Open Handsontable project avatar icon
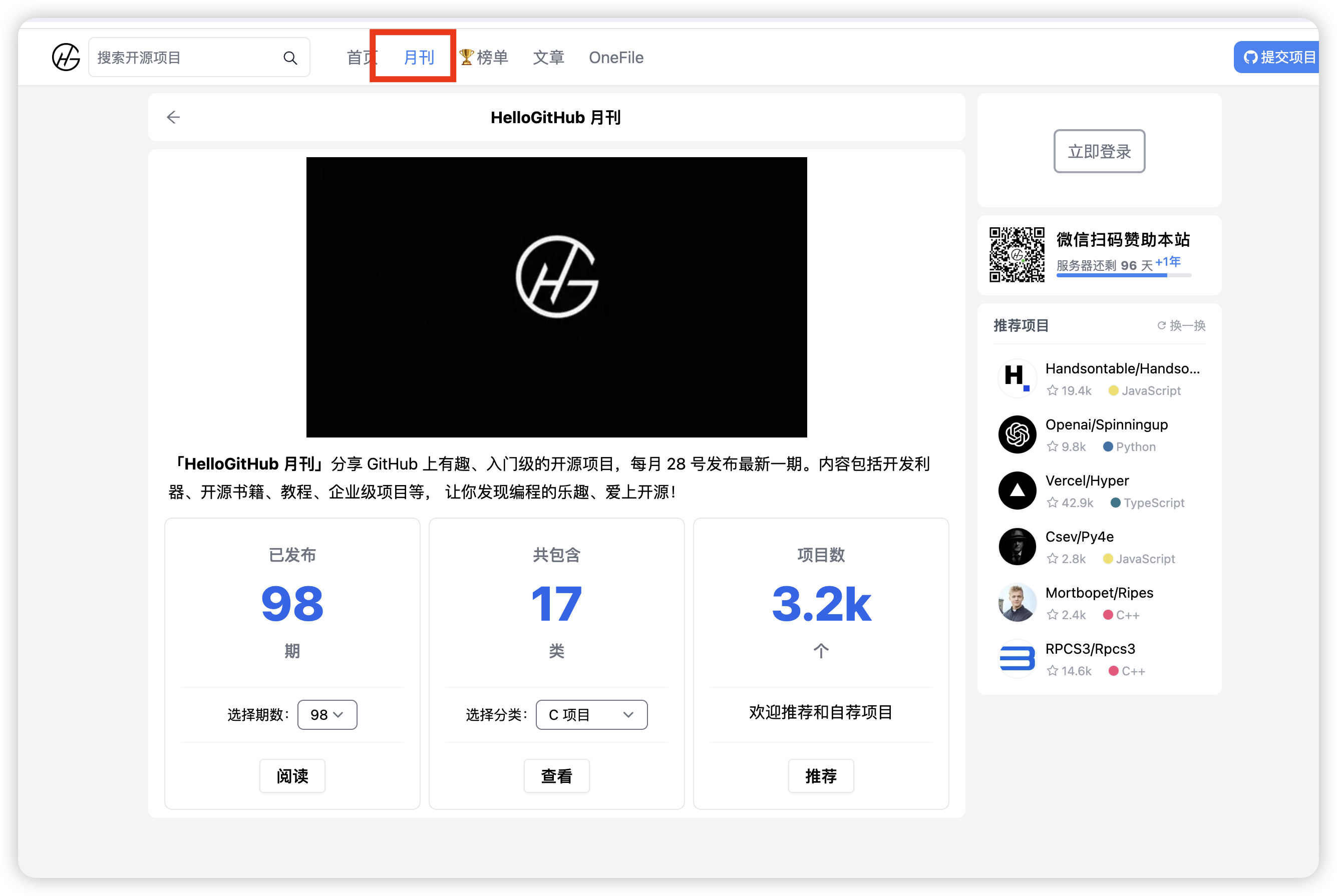 click(1017, 378)
